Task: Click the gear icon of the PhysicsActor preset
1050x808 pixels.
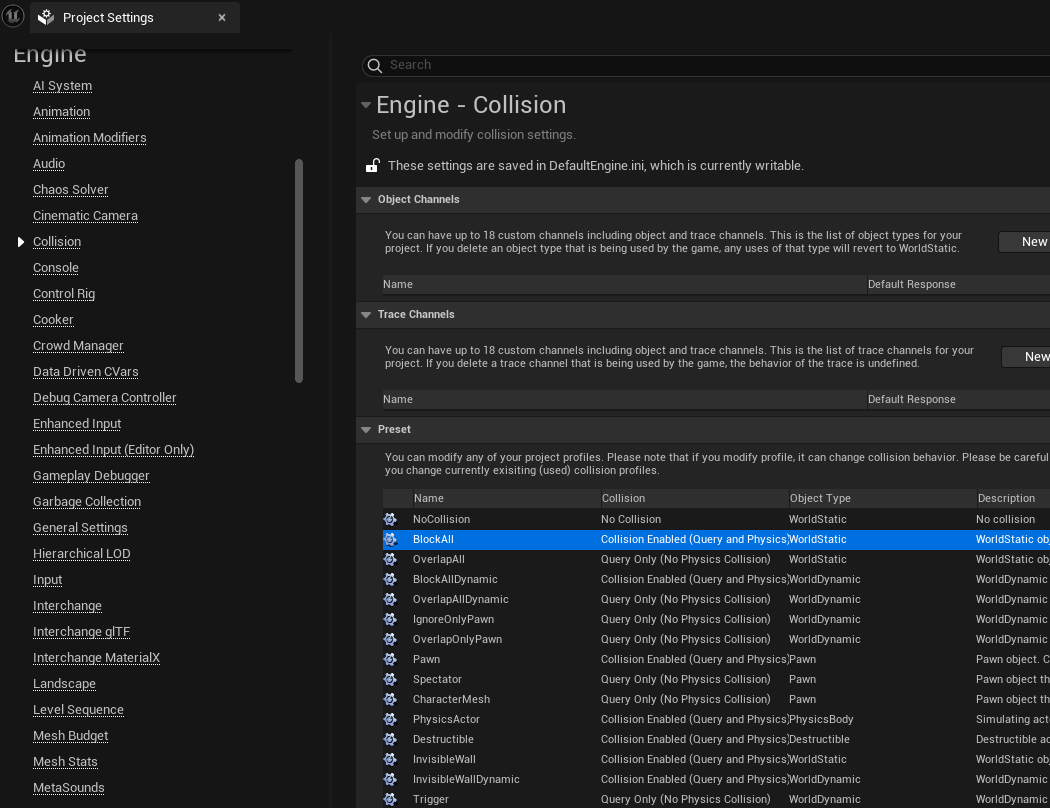Action: (390, 720)
